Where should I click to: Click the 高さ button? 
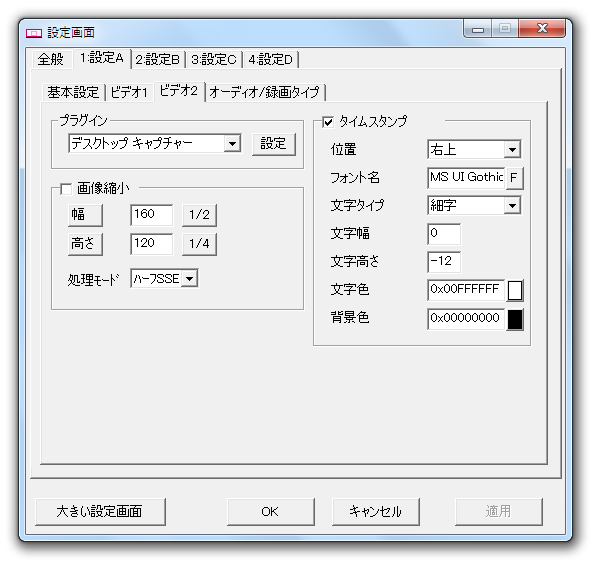85,244
